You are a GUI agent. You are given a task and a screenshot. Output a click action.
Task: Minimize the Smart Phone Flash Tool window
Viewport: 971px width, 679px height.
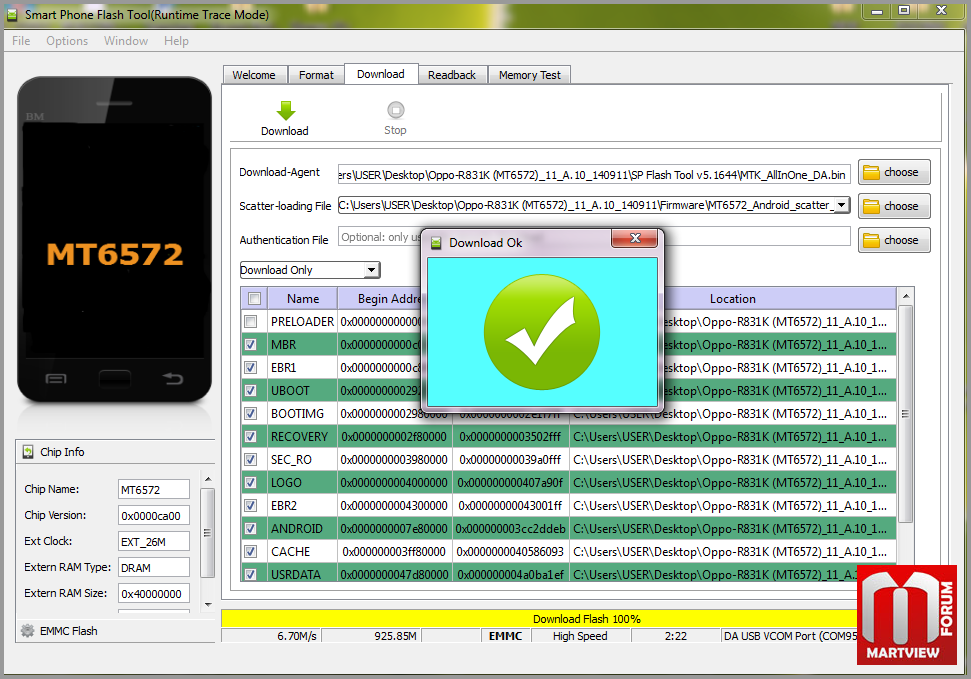[877, 12]
